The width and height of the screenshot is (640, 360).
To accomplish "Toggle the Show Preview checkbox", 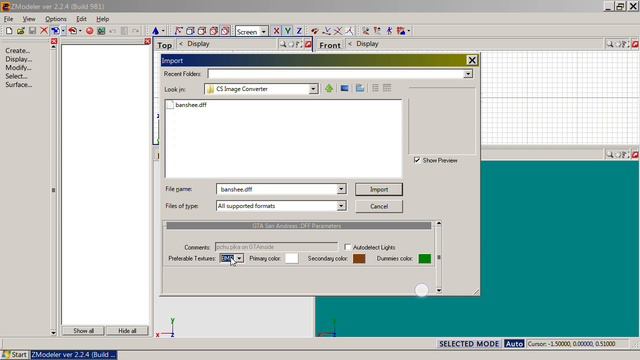I will (x=417, y=160).
